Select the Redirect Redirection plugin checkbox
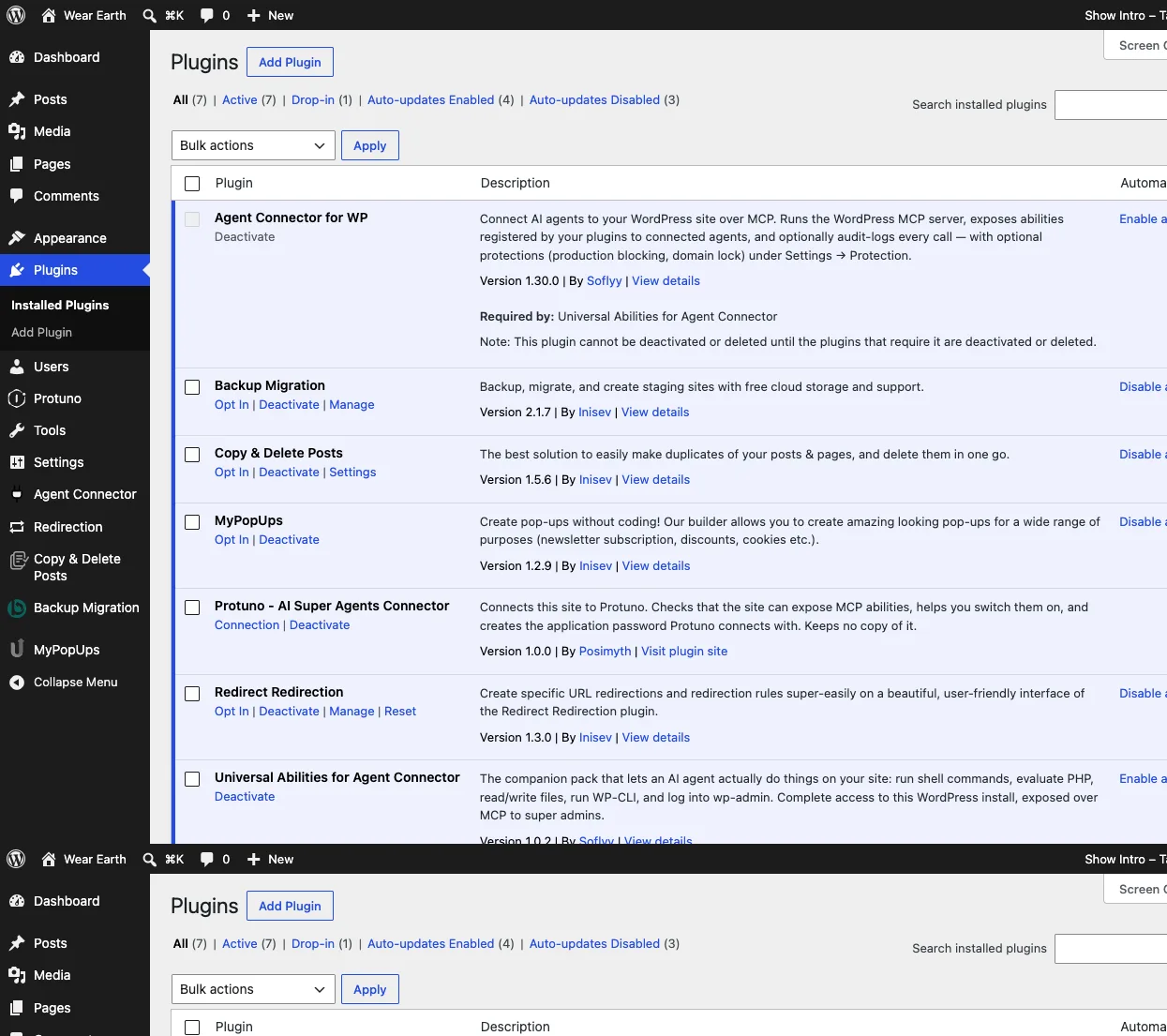This screenshot has width=1167, height=1036. point(192,694)
